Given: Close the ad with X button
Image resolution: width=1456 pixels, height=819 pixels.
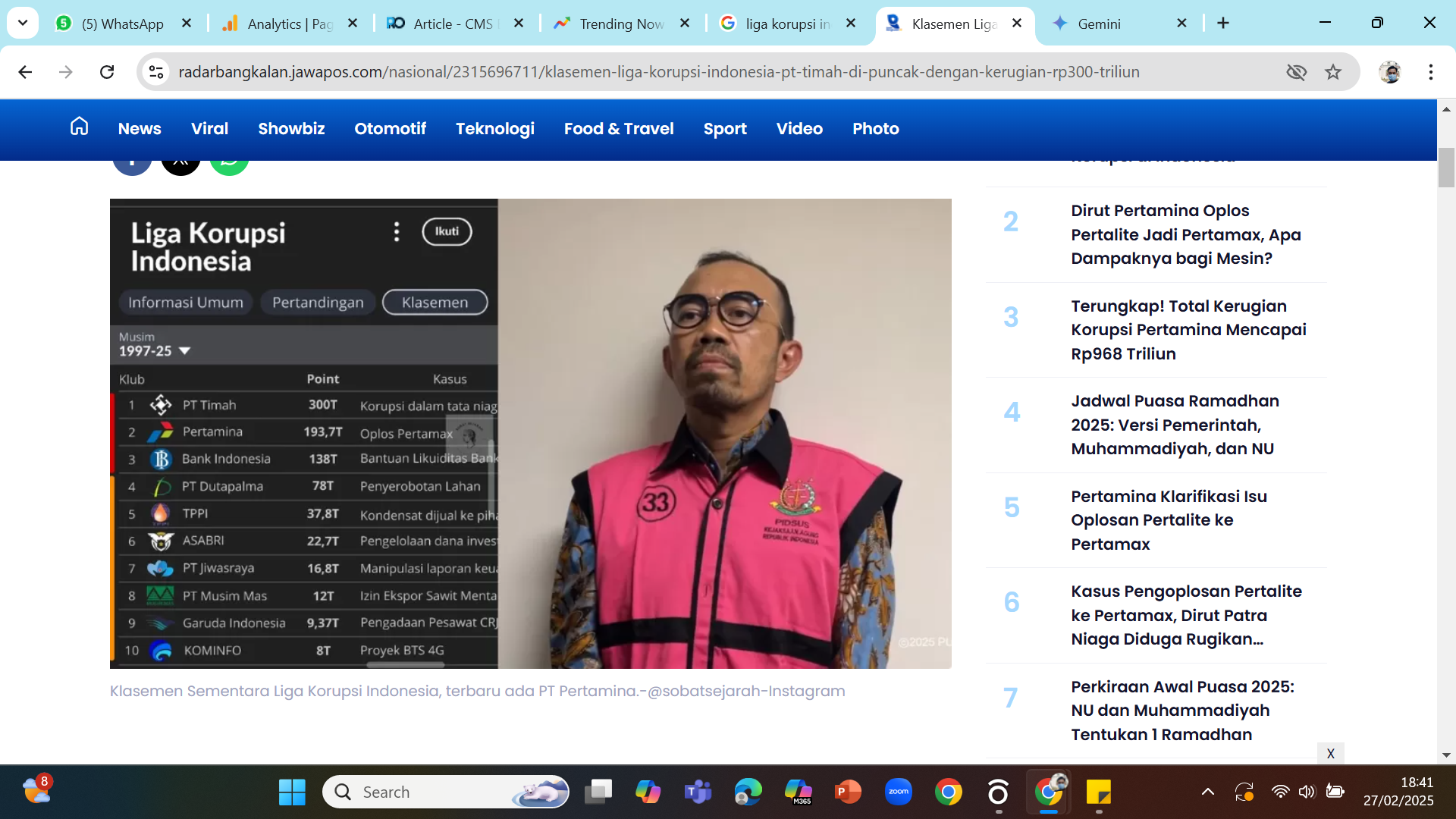Looking at the screenshot, I should pyautogui.click(x=1331, y=753).
